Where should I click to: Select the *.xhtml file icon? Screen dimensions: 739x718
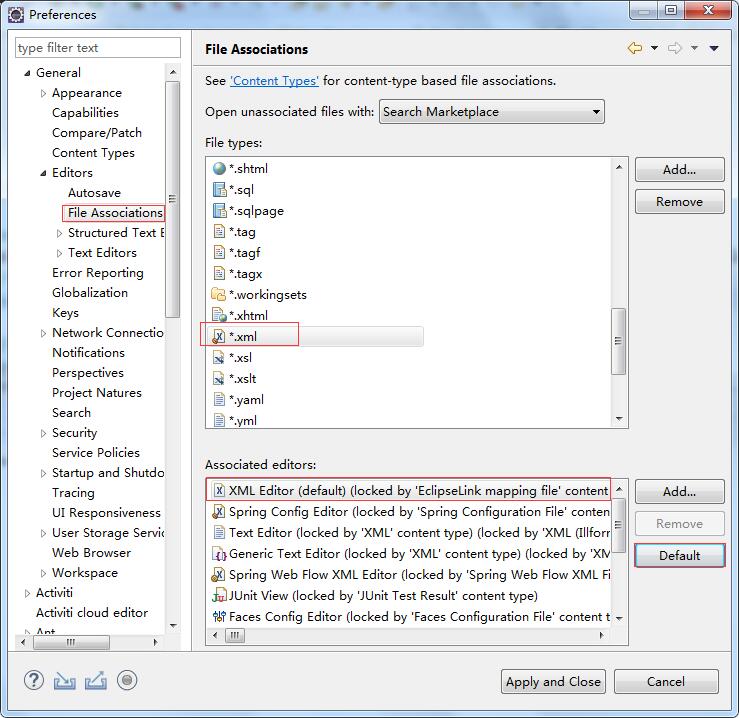point(219,315)
